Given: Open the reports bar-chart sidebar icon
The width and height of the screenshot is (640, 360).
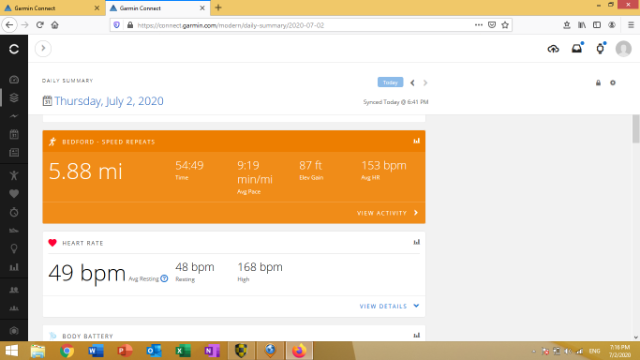Looking at the screenshot, I should (14, 267).
